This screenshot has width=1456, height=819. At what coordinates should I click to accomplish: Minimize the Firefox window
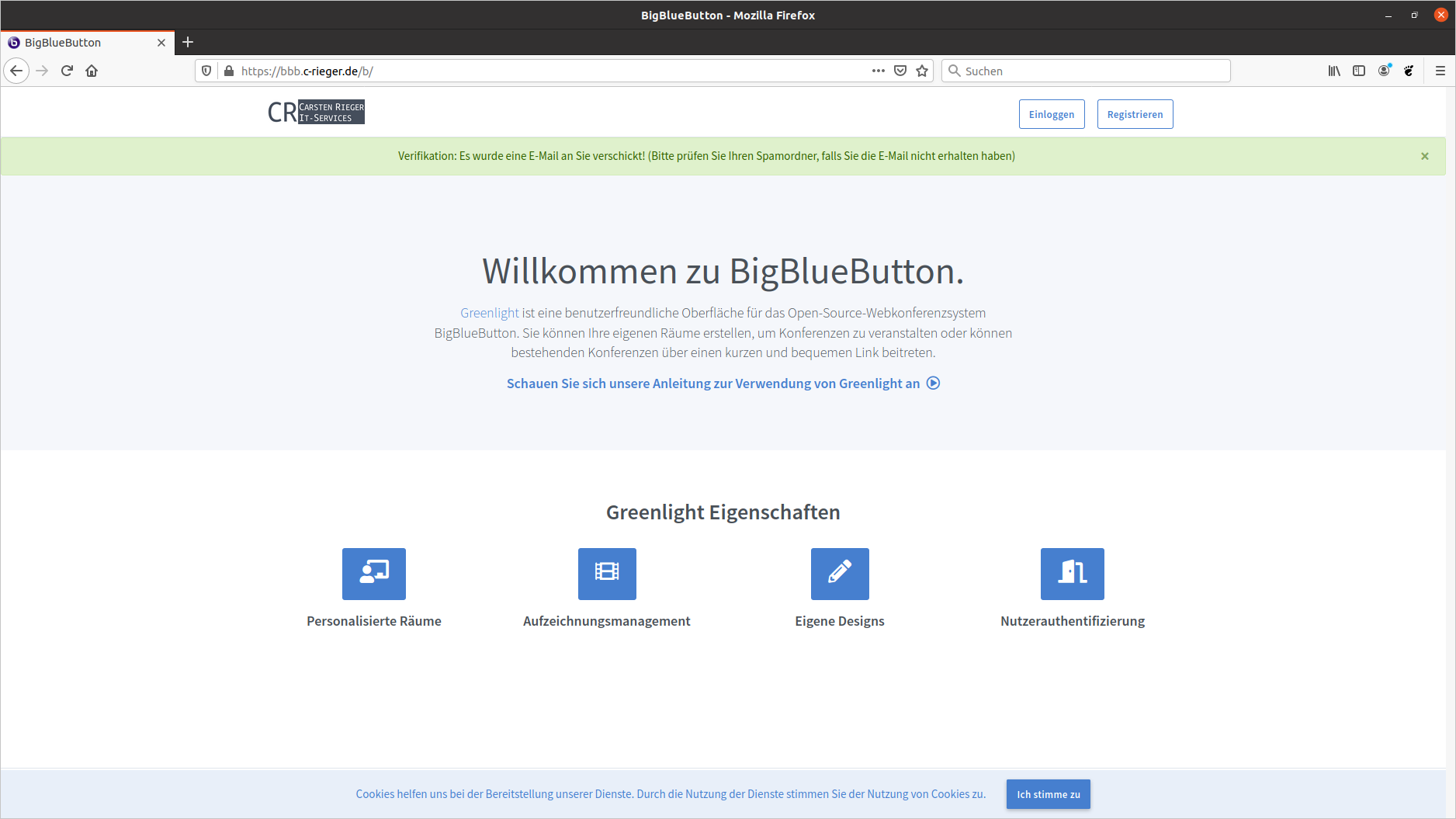click(1388, 15)
